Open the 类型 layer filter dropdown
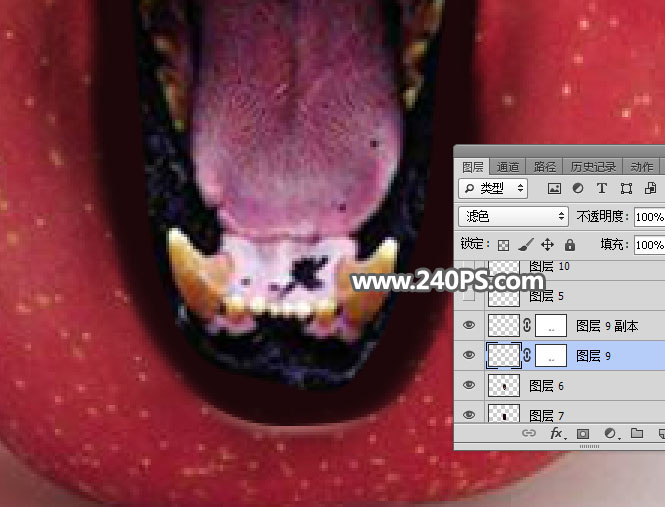The image size is (665, 507). pyautogui.click(x=493, y=188)
